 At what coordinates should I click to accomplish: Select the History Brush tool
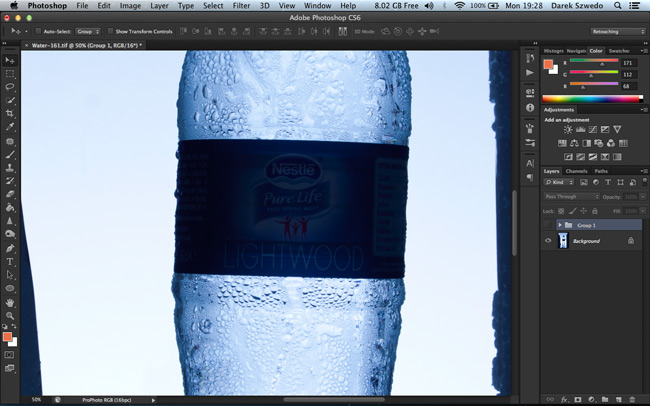10,181
